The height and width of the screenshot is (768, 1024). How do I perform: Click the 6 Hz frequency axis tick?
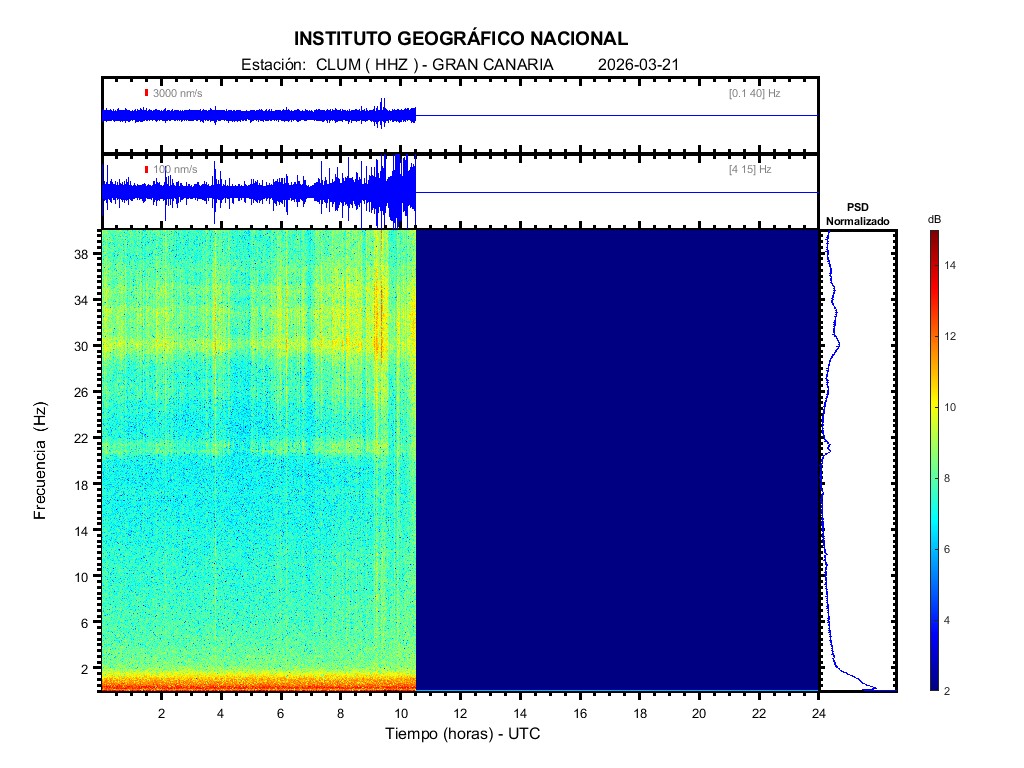click(x=85, y=622)
